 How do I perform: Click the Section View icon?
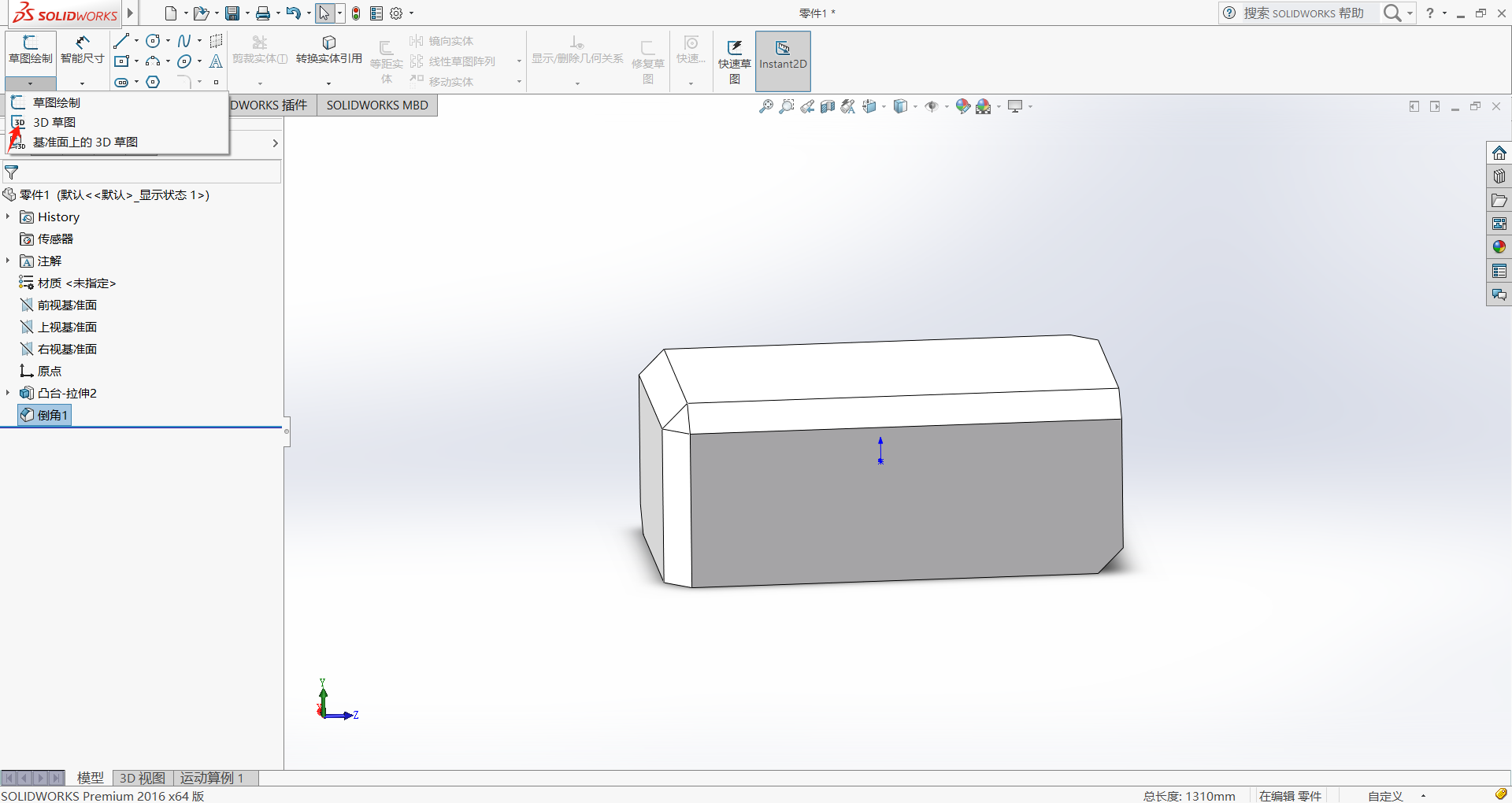point(827,106)
